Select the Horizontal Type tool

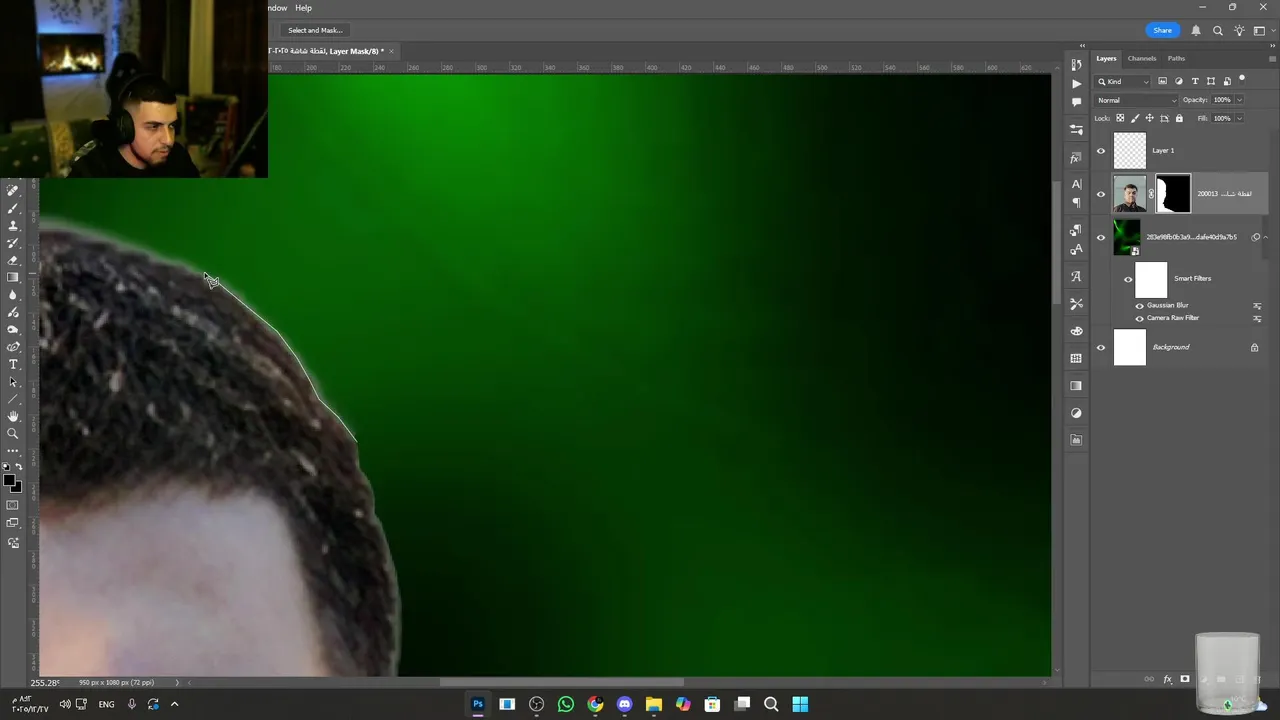13,364
